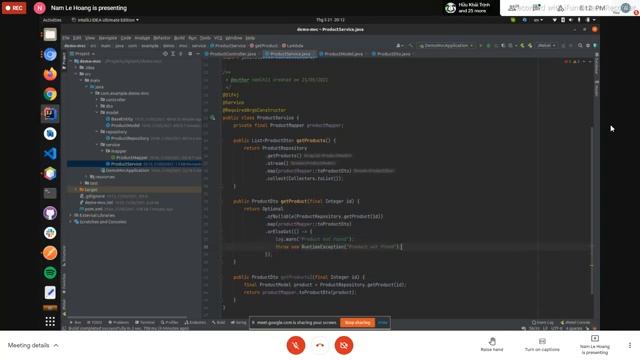Open the Problems tool window
This screenshot has height=360, width=640.
pyautogui.click(x=118, y=322)
